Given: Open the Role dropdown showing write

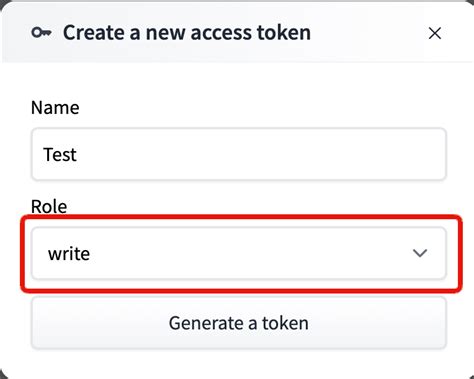Looking at the screenshot, I should pyautogui.click(x=239, y=253).
